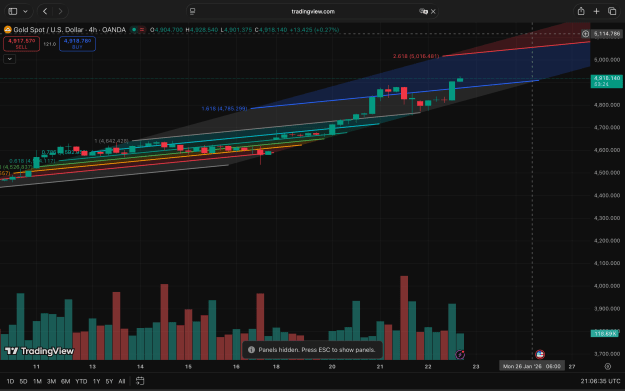Click the 4,918.140 current price label
625x391 pixels.
point(606,81)
